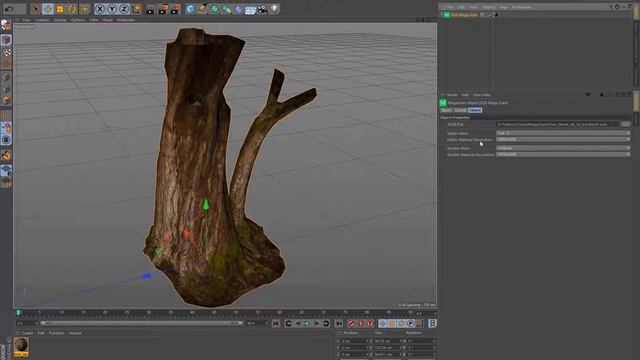Toggle Autokeying red button
640x360 pixels.
point(360,323)
